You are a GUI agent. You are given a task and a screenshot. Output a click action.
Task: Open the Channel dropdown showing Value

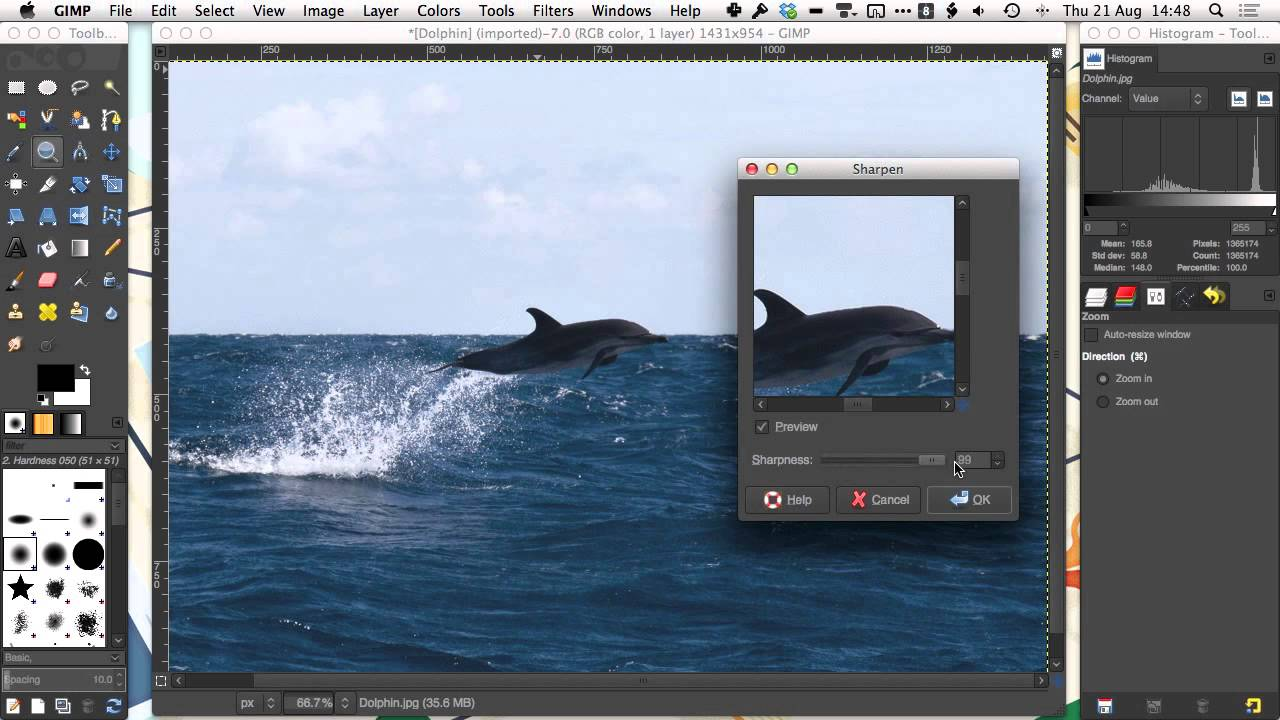(1166, 98)
